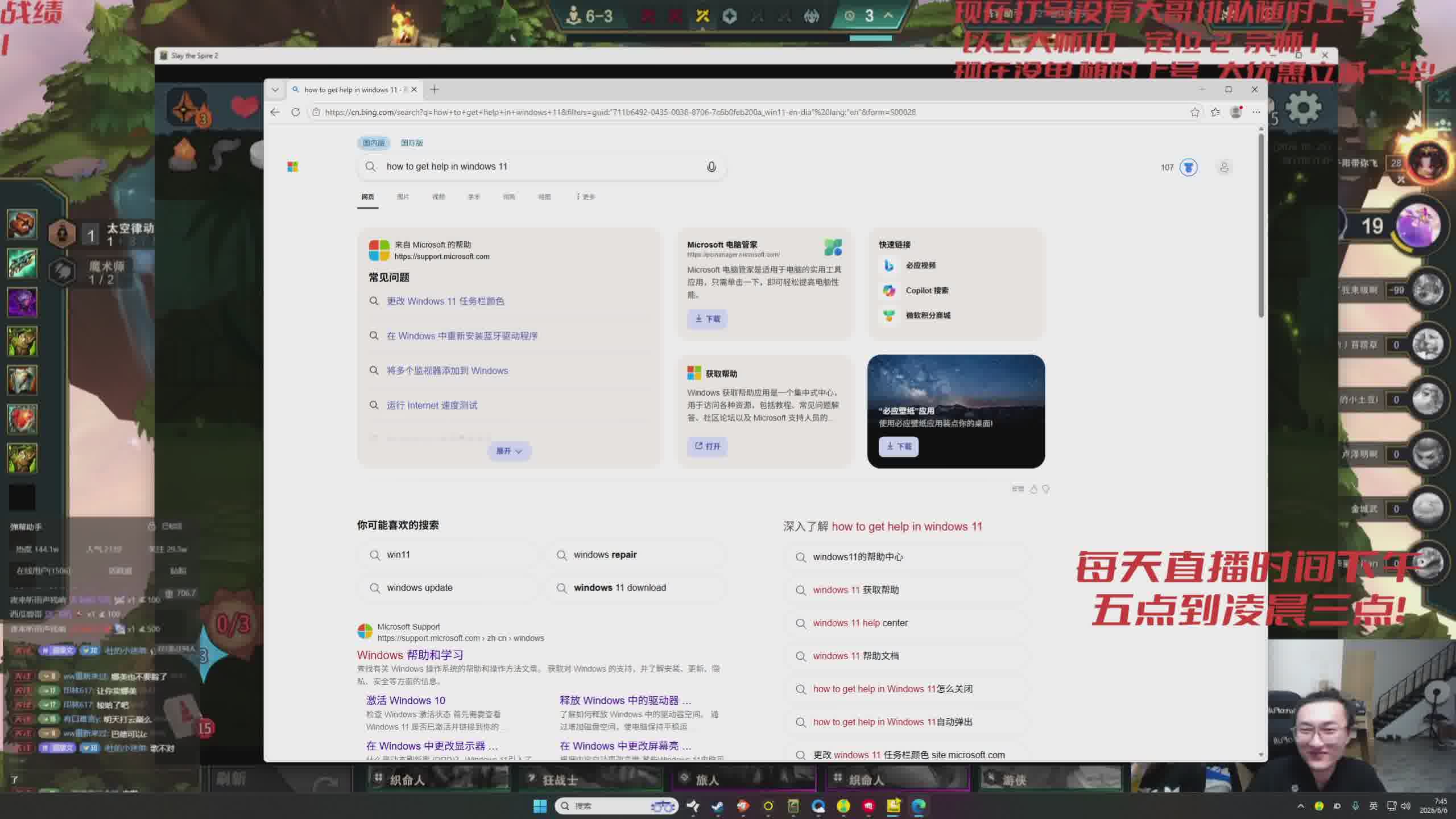
Task: Click the Microsoft logo beside search box
Action: 293,167
